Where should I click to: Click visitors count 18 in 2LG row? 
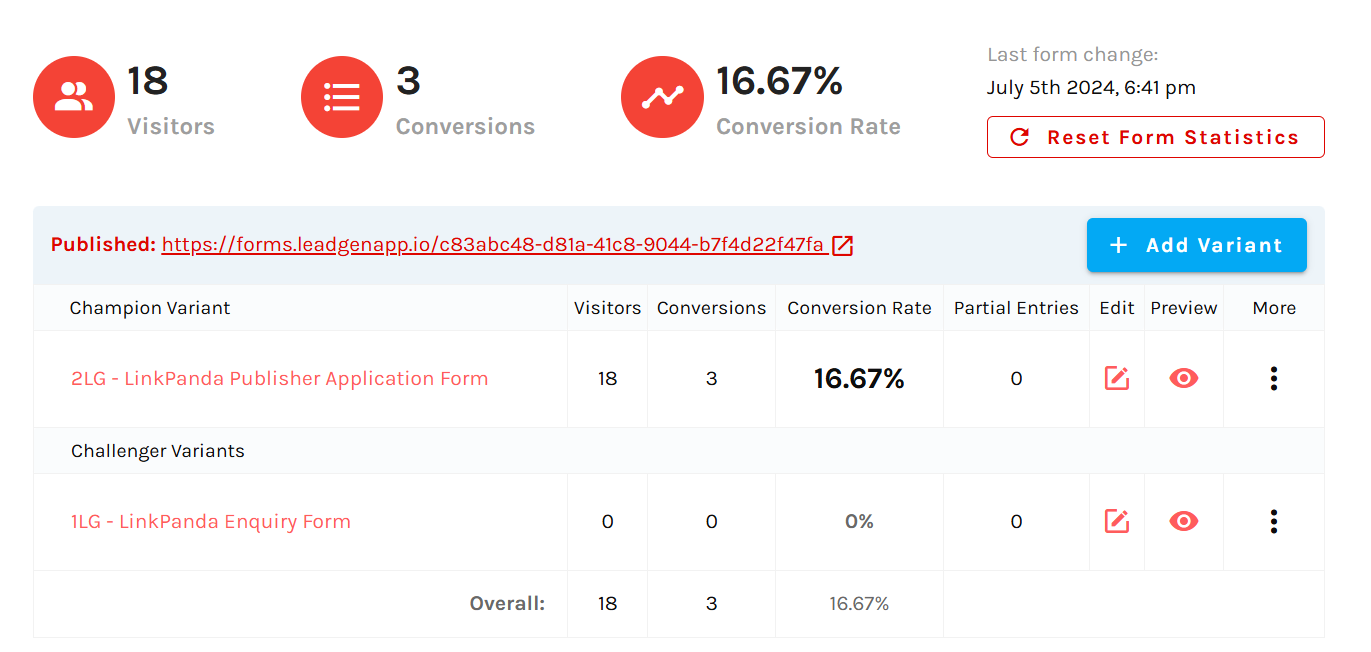tap(608, 379)
